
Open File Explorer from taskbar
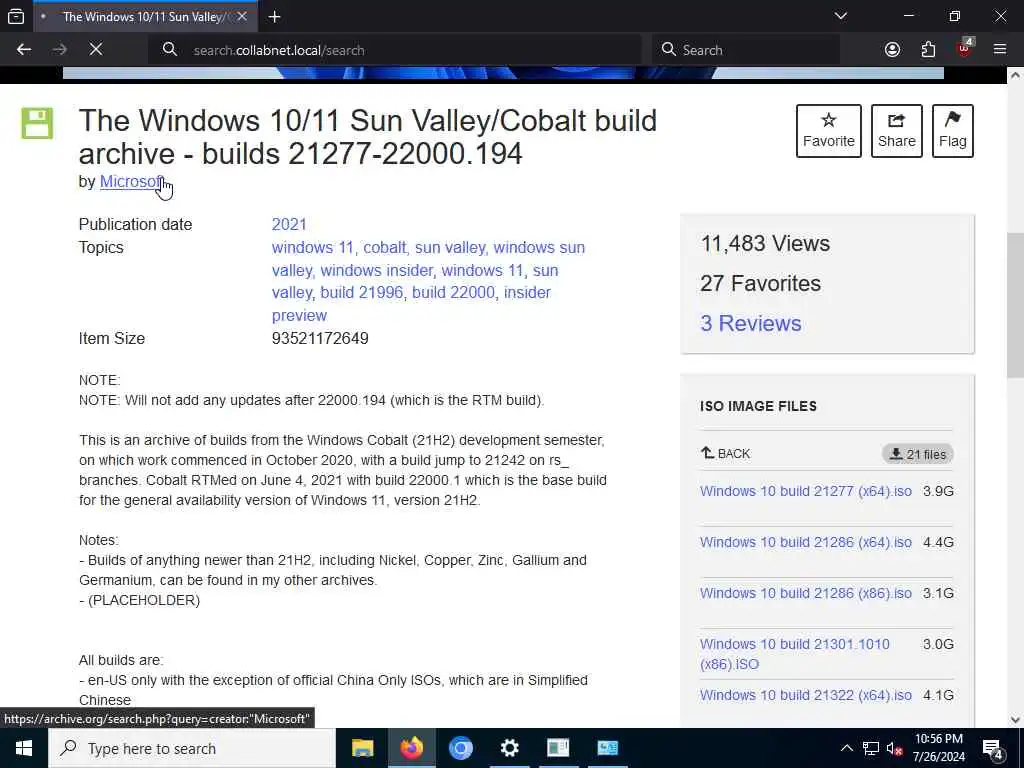(362, 748)
